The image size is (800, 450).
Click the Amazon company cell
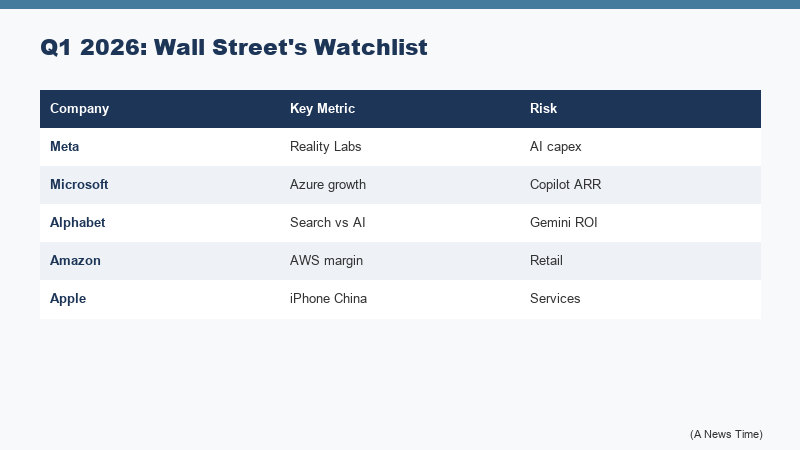tap(76, 261)
